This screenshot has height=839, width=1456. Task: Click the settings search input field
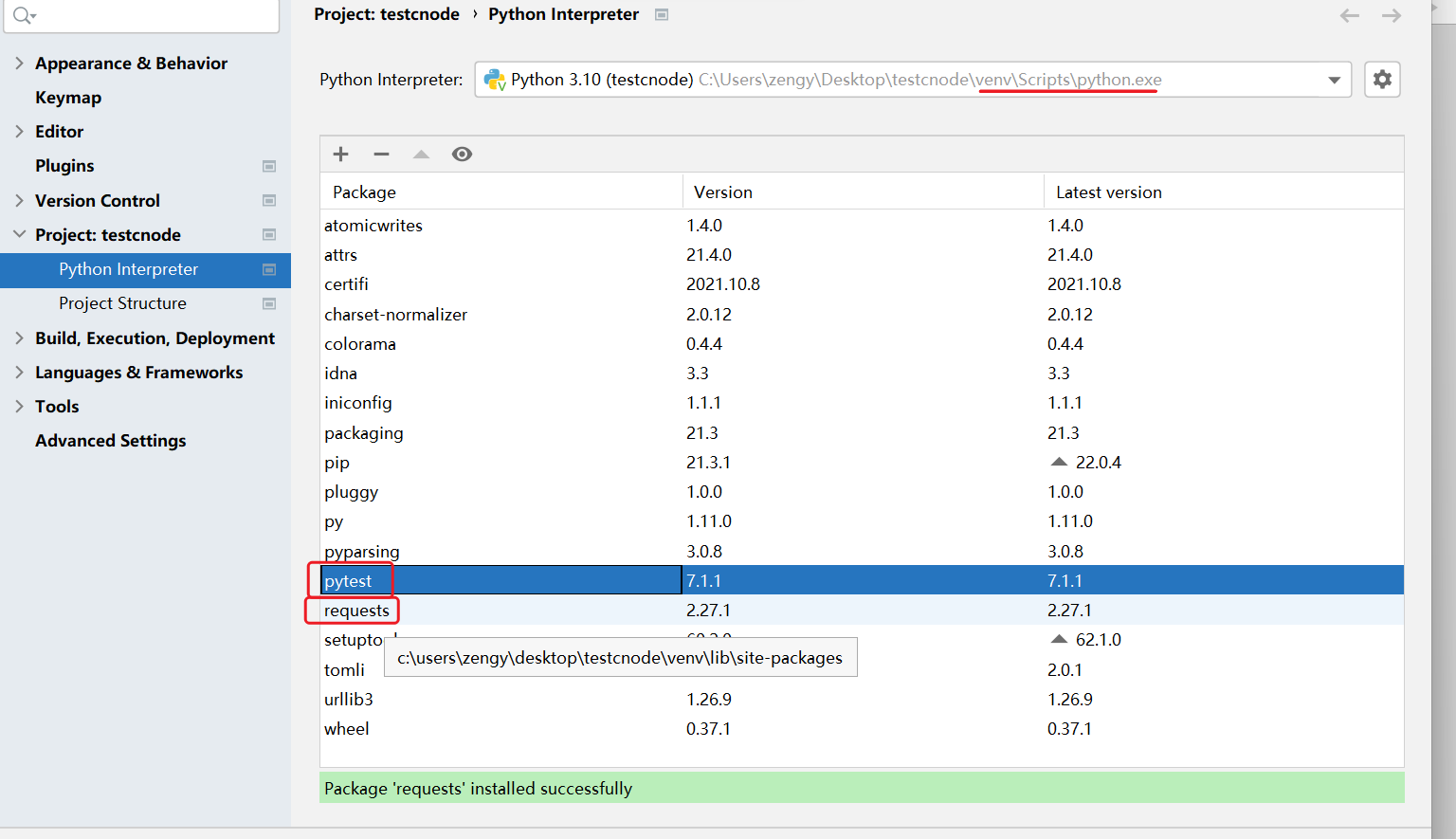142,15
